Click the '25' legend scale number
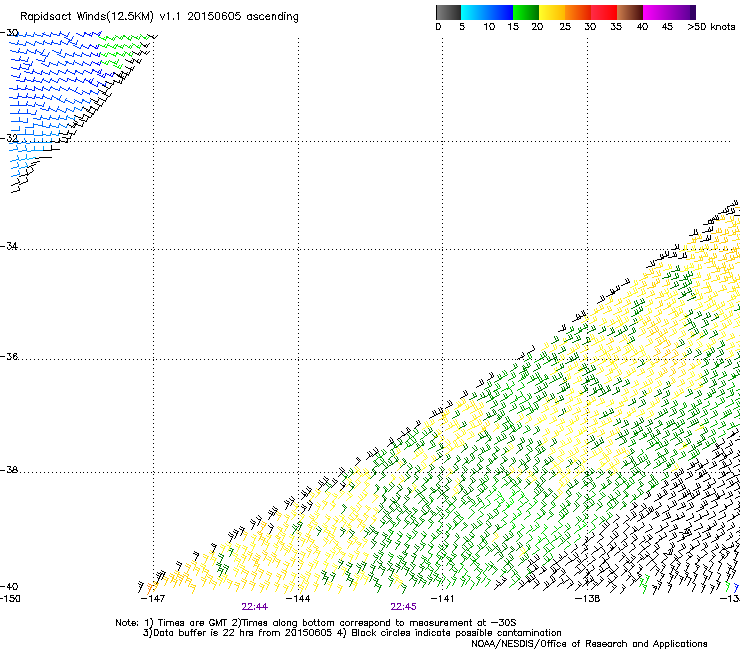This screenshot has height=650, width=740. (565, 27)
